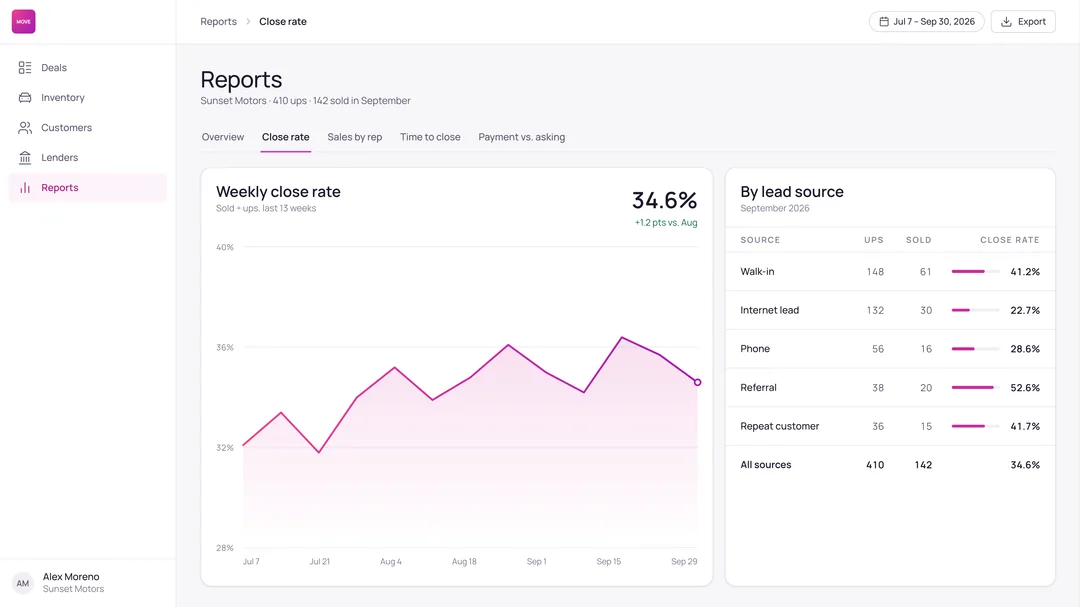Click Repeat customer close rate bar
1080x607 pixels.
(975, 426)
